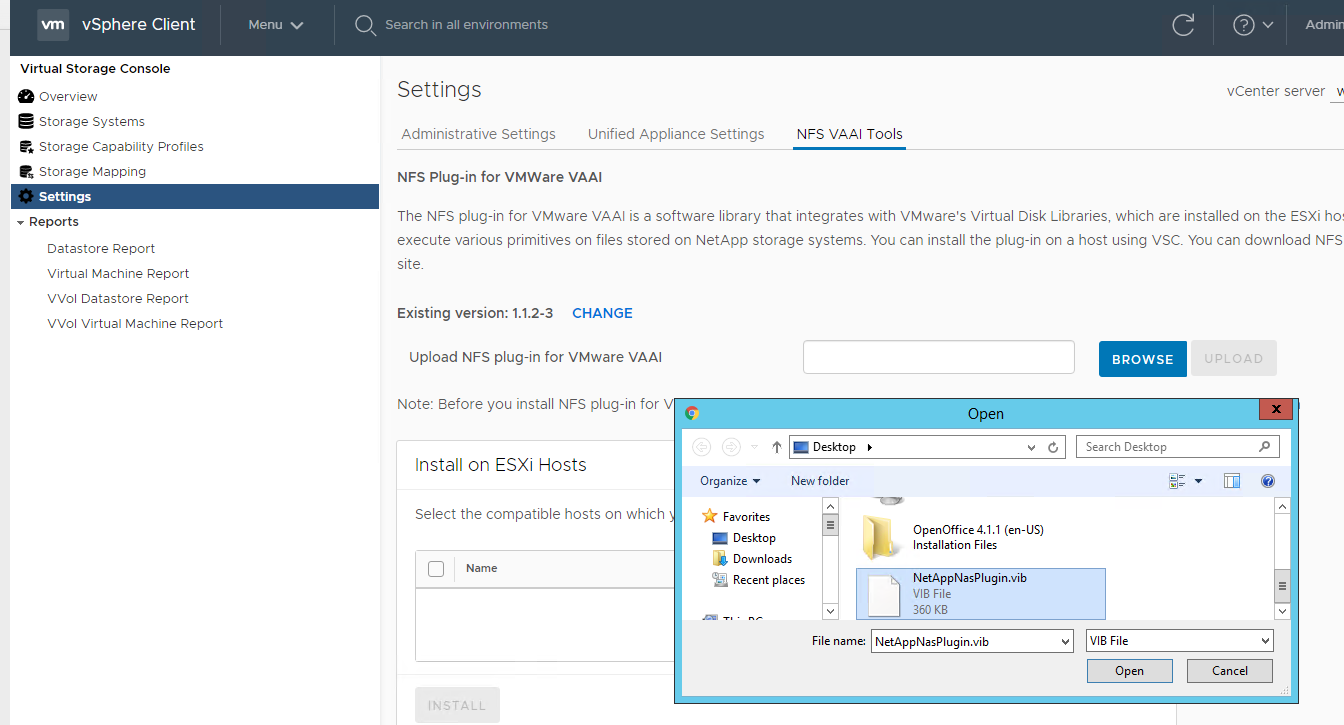1344x725 pixels.
Task: Click the Storage Systems database icon
Action: pyautogui.click(x=26, y=122)
